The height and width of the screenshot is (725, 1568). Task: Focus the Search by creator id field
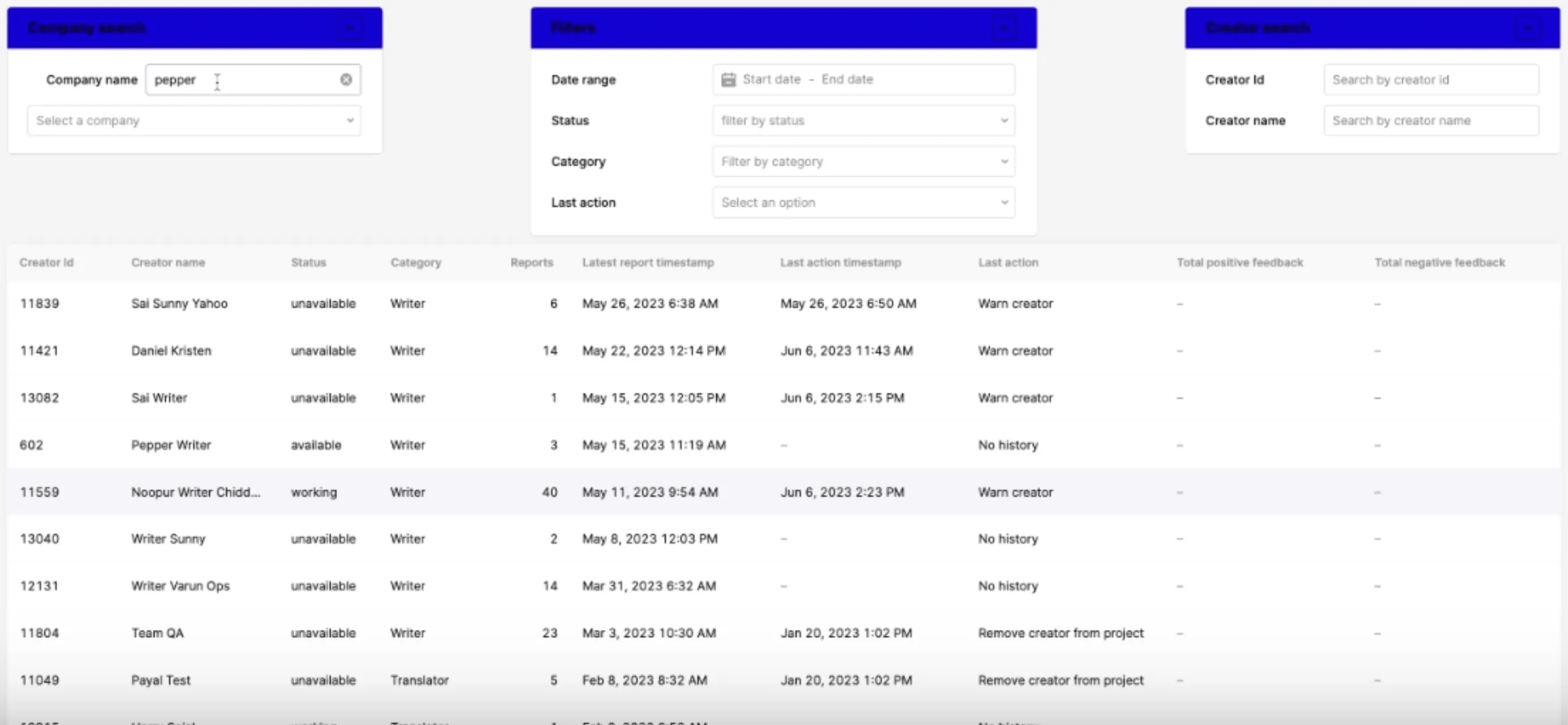pyautogui.click(x=1431, y=80)
